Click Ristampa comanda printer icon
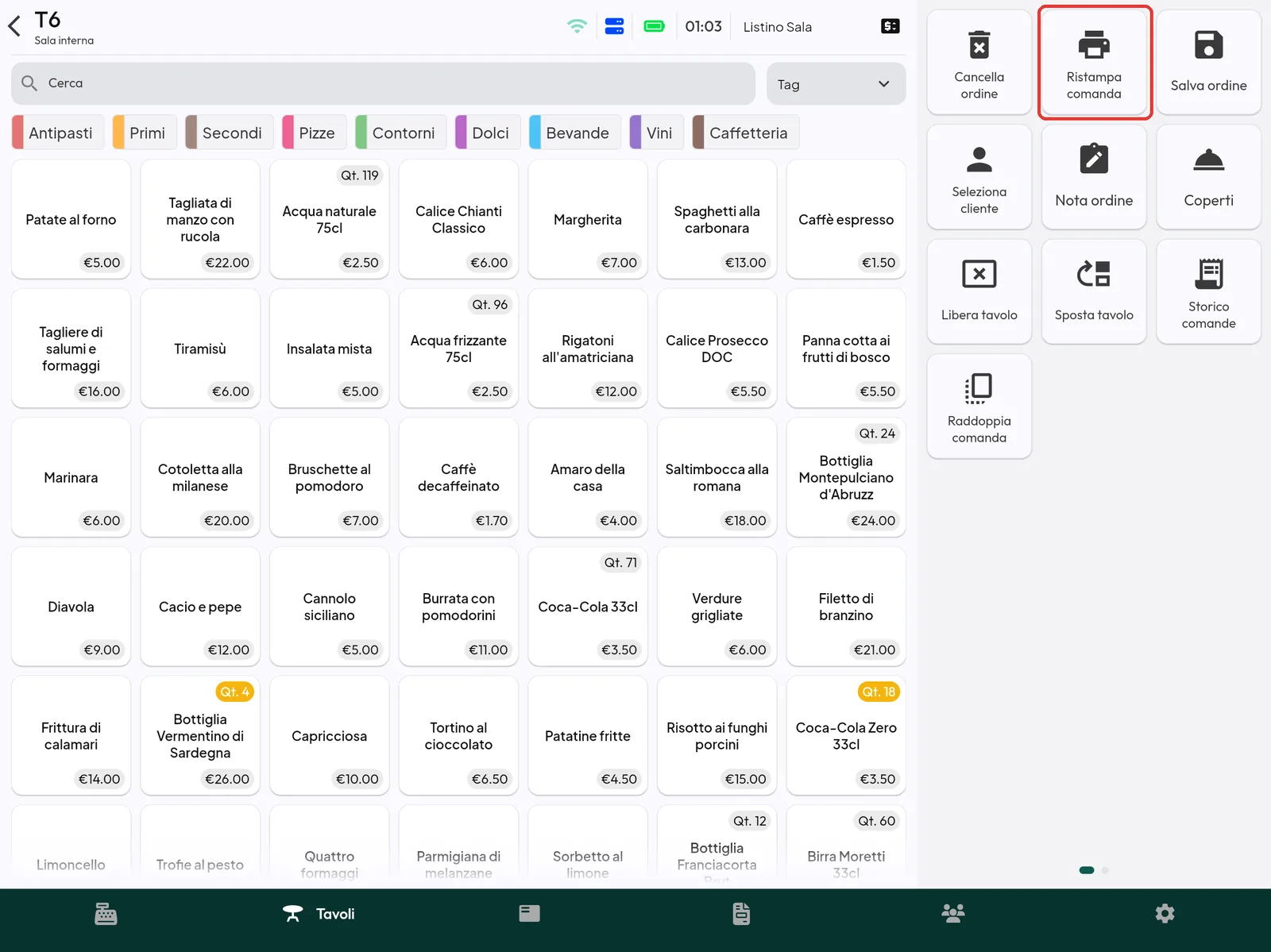 pos(1094,45)
